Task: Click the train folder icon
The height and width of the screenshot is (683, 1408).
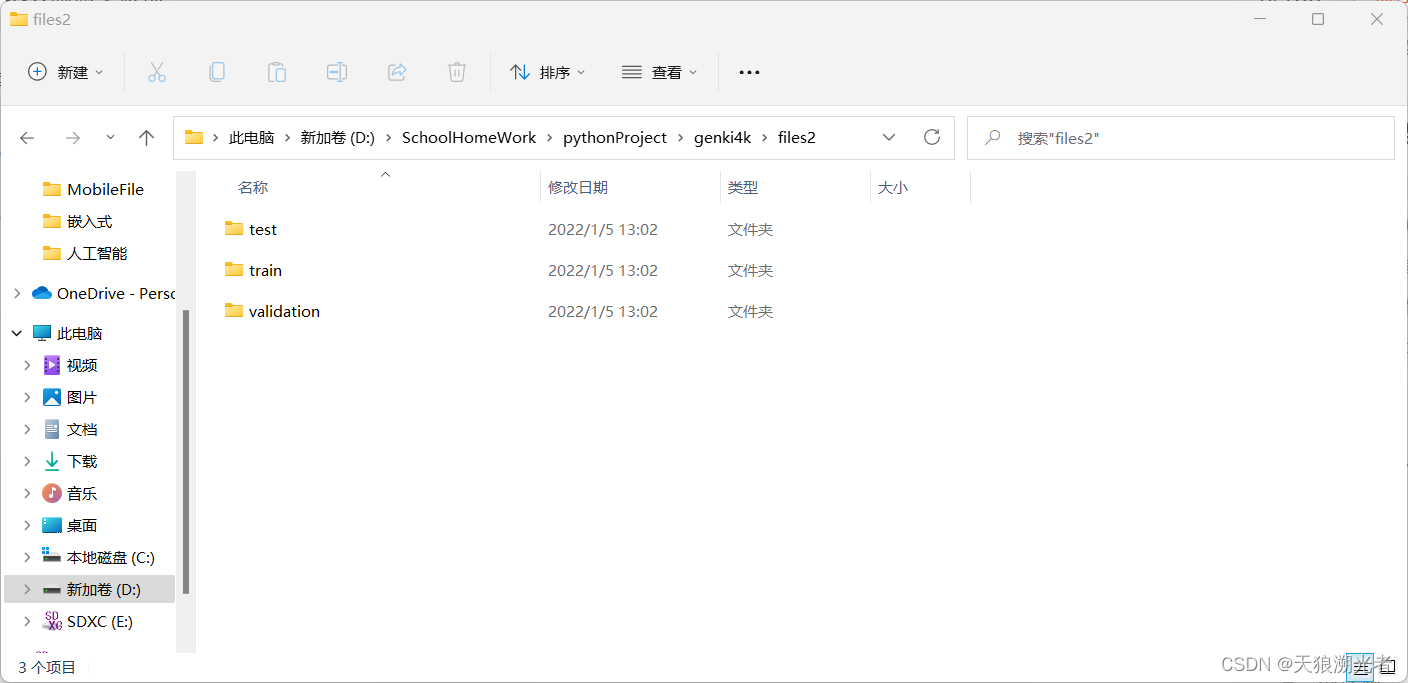Action: pyautogui.click(x=234, y=270)
